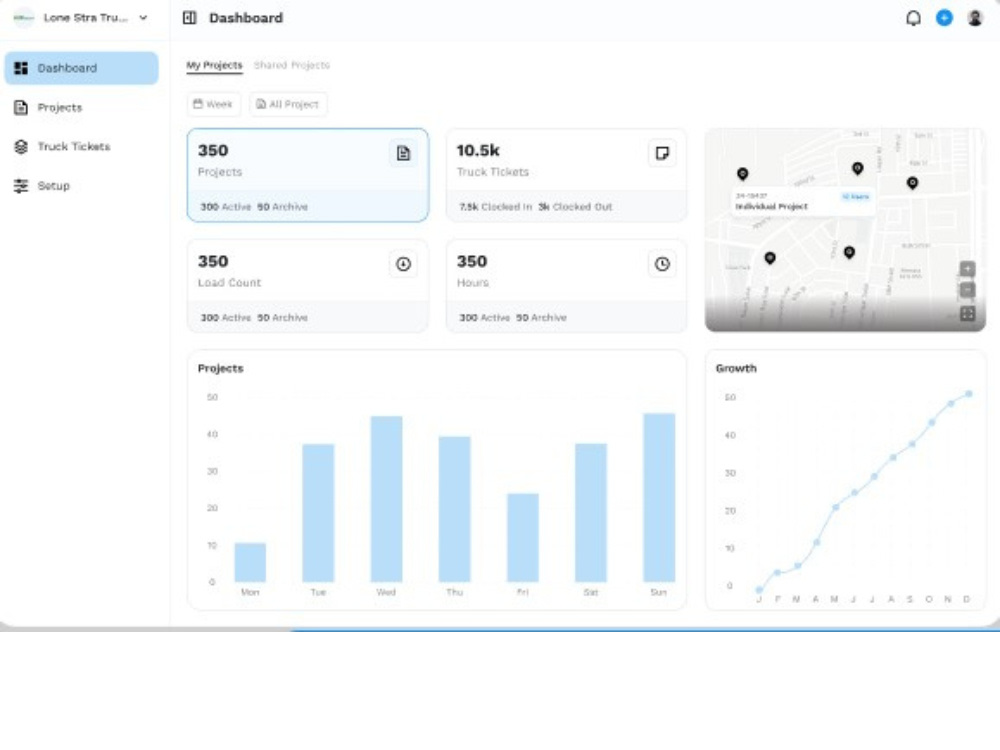Click the top-right map pin
Viewport: 1000px width, 750px height.
tap(913, 184)
